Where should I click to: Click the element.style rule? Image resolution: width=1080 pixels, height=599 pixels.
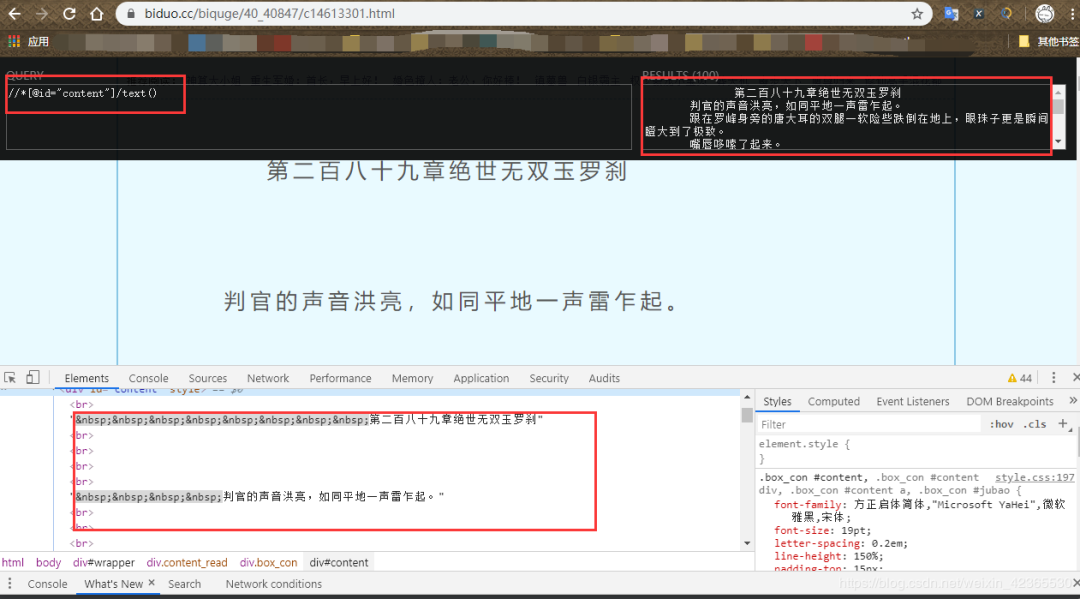point(804,444)
